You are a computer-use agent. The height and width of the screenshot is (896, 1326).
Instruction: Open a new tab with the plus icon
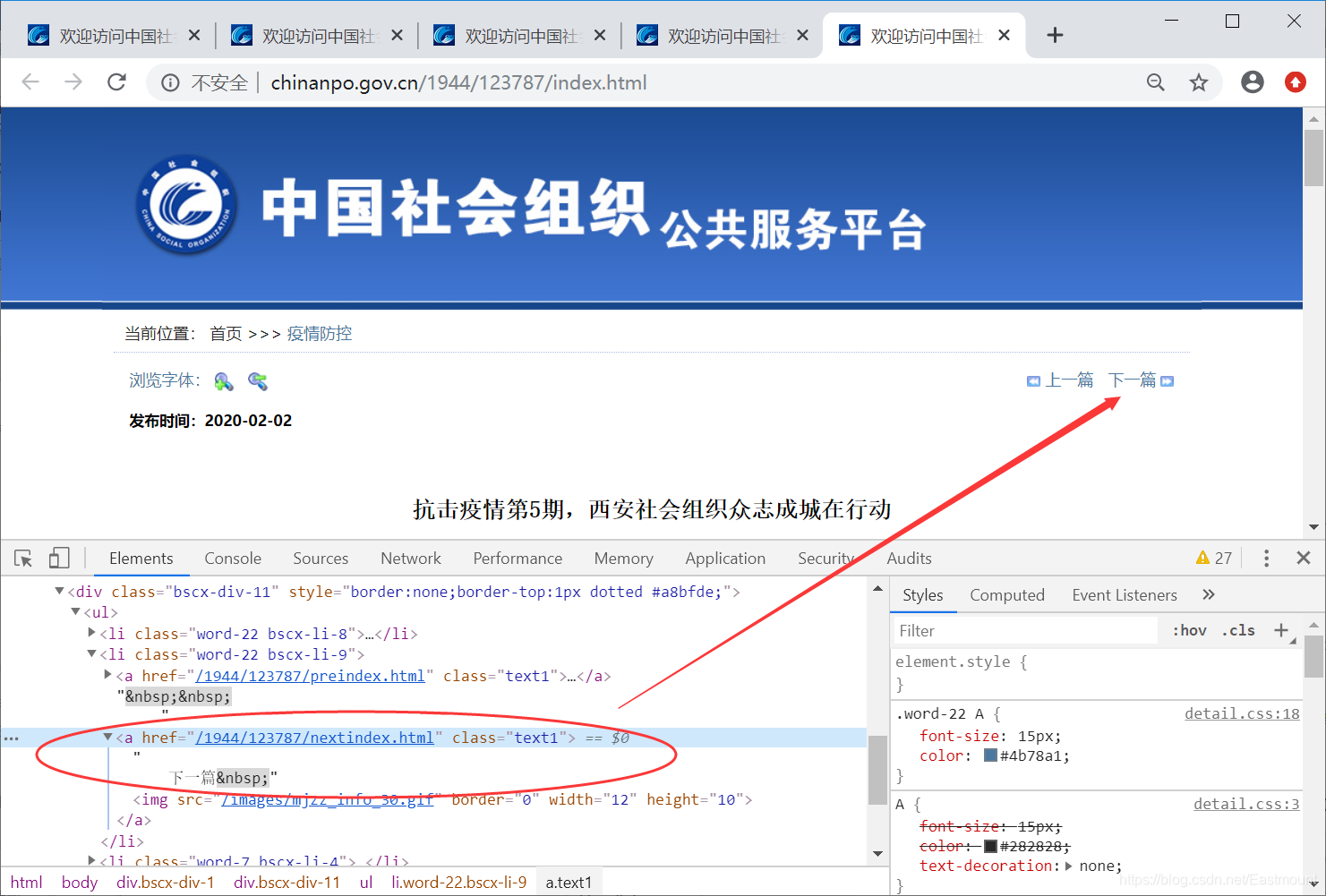click(1055, 35)
